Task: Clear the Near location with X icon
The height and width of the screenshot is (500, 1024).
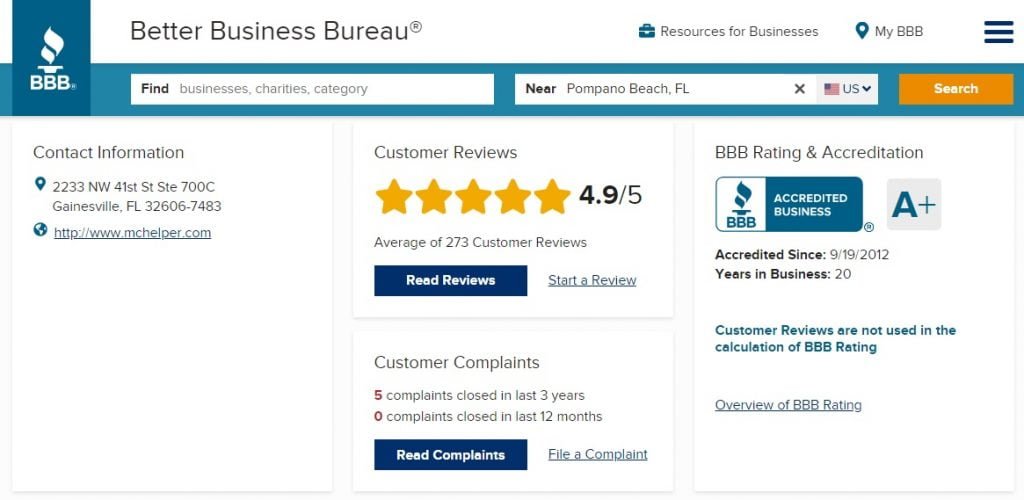Action: [x=799, y=89]
